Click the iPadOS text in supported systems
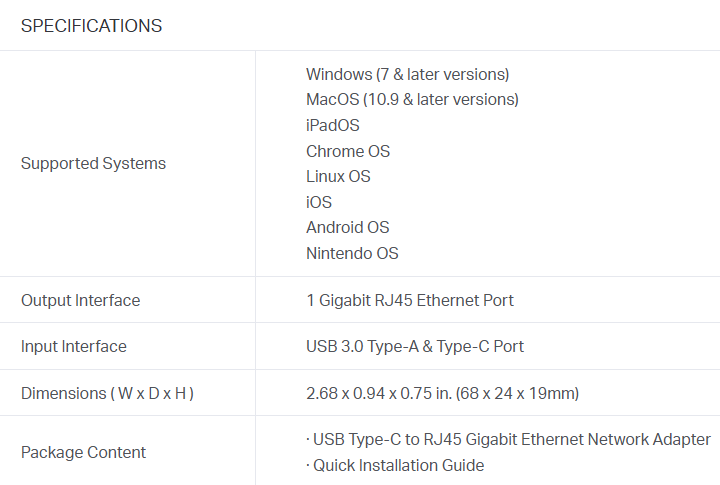The image size is (720, 485). (332, 125)
